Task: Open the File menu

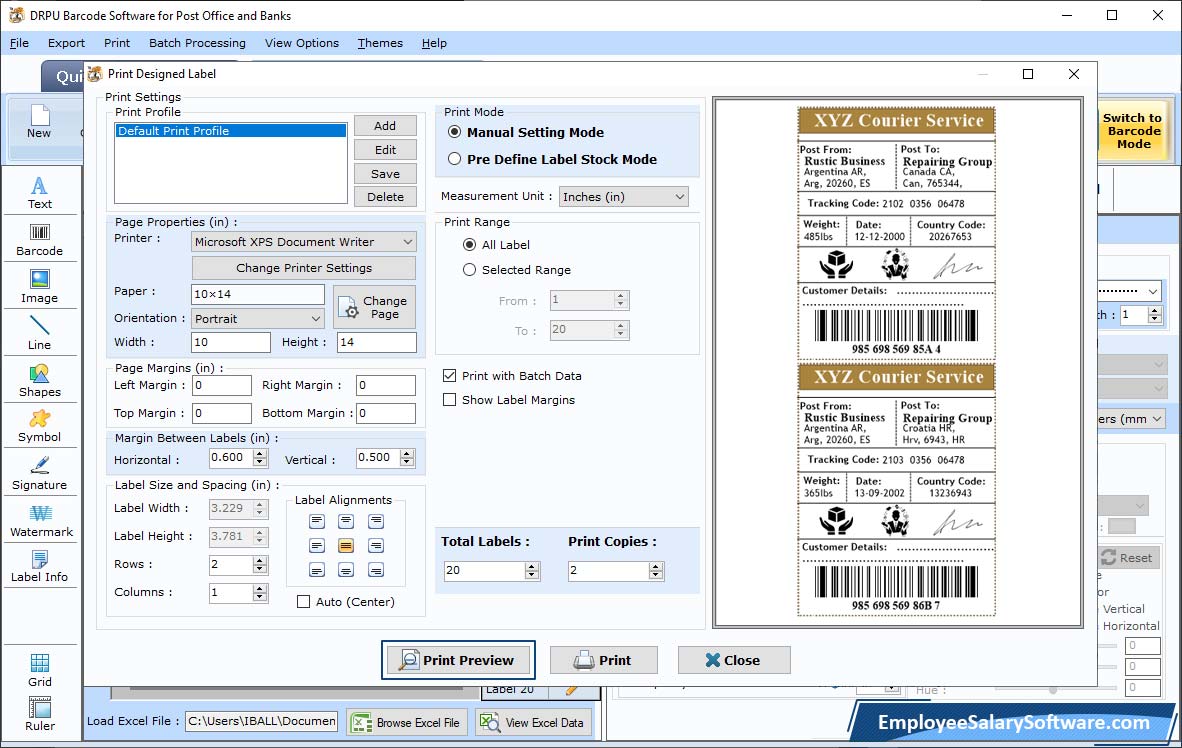Action: 19,43
